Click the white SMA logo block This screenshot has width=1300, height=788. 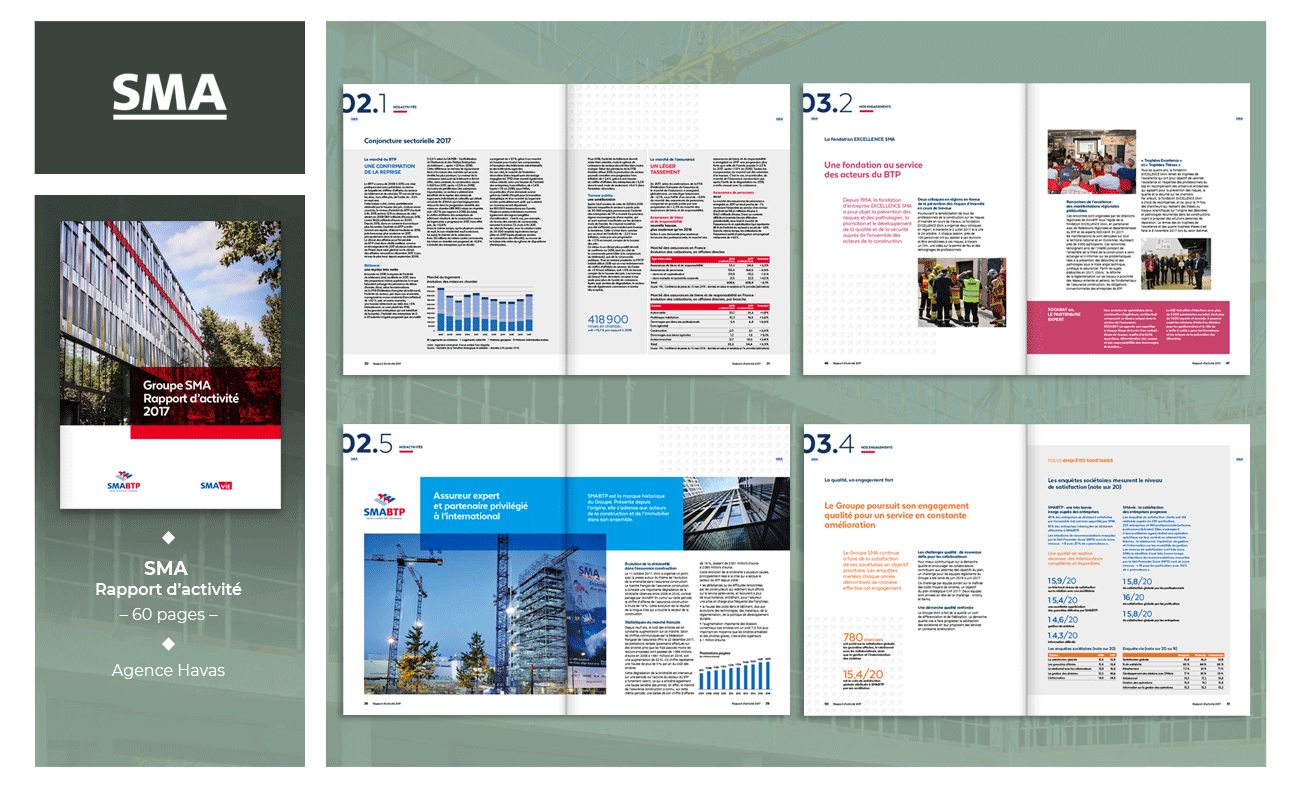[170, 96]
